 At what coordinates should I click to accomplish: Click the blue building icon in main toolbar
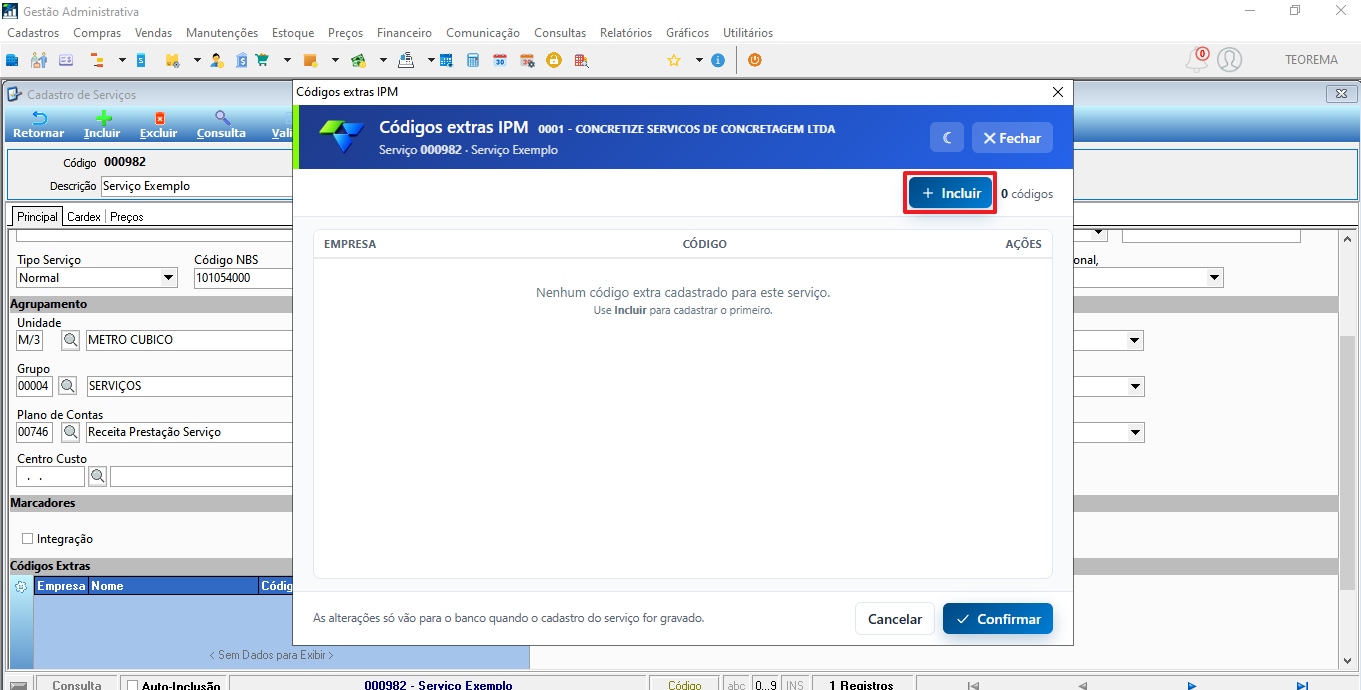click(x=12, y=60)
